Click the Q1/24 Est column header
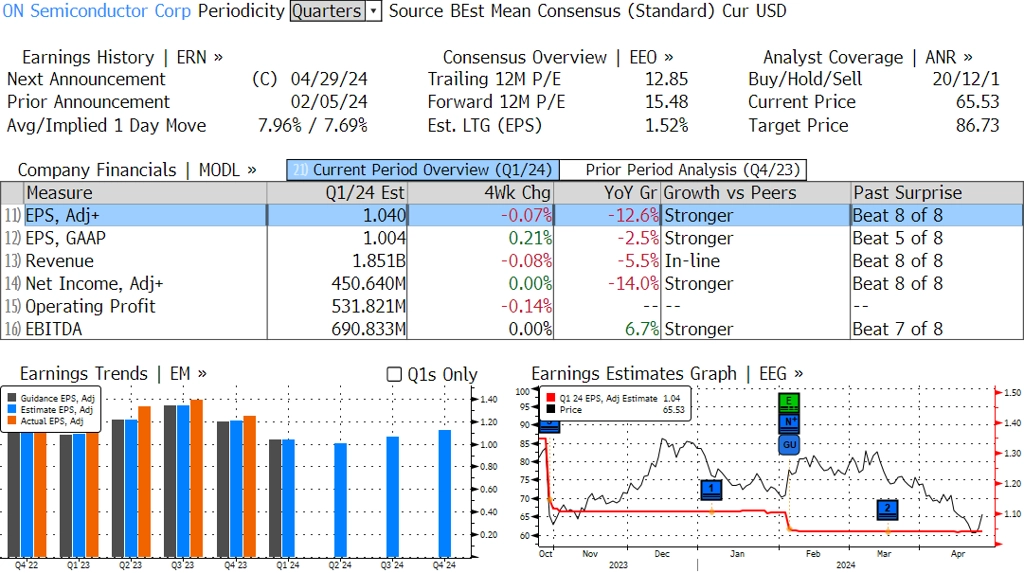Image resolution: width=1024 pixels, height=573 pixels. pyautogui.click(x=337, y=193)
